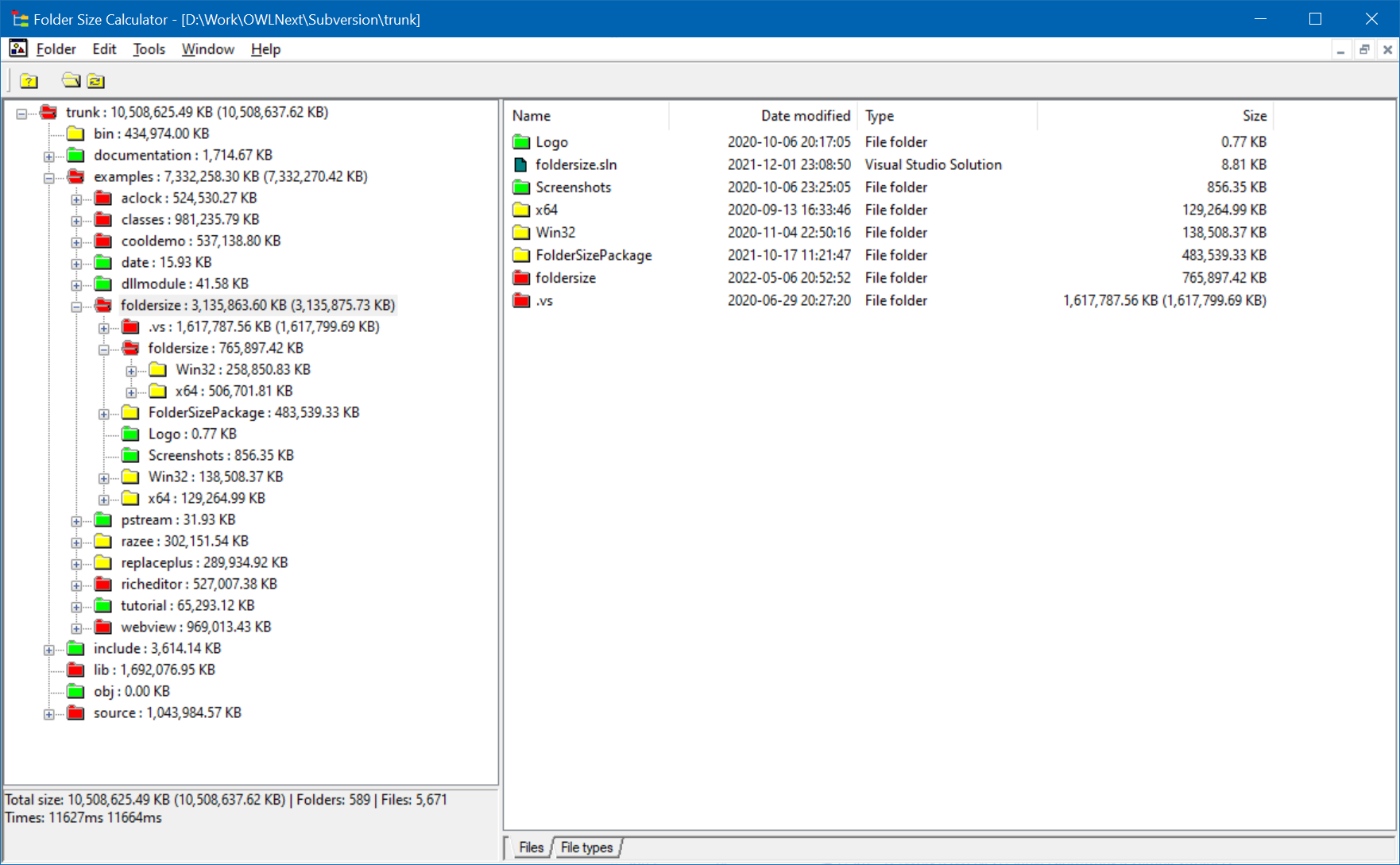Collapse the foldersize 3,135,863.60 KB node
Viewport: 1400px width, 865px height.
click(76, 307)
